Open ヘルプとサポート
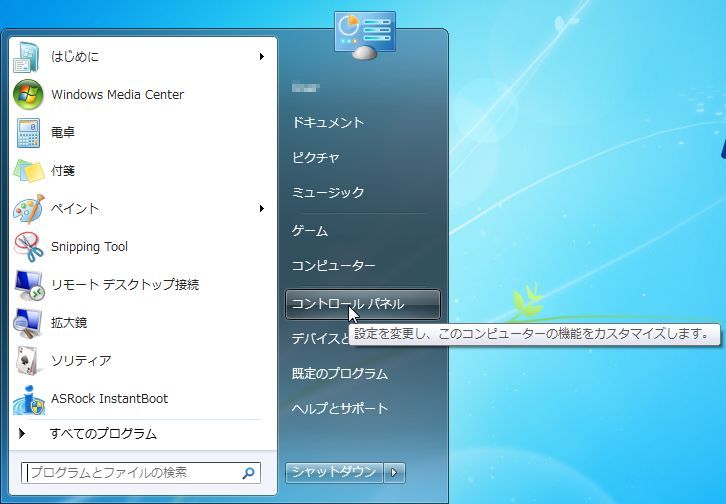Screen dimensions: 726x504 coord(340,408)
